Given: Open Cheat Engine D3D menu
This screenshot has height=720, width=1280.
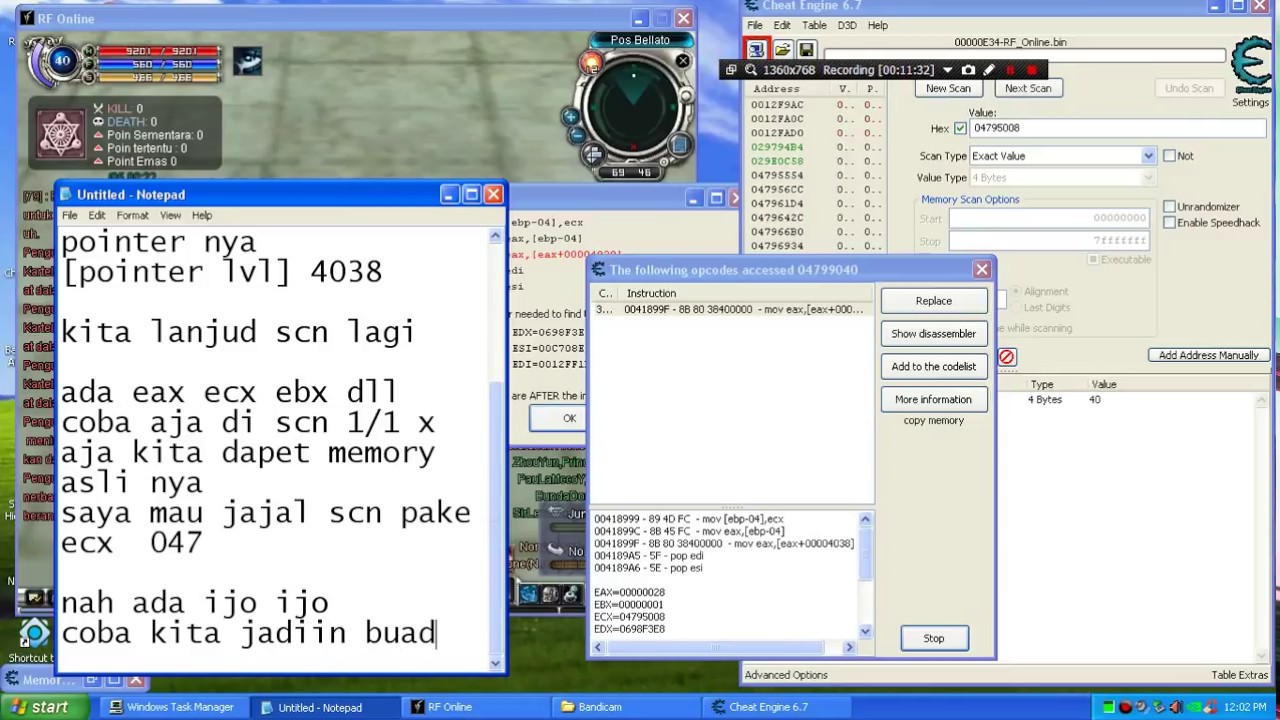Looking at the screenshot, I should click(847, 25).
